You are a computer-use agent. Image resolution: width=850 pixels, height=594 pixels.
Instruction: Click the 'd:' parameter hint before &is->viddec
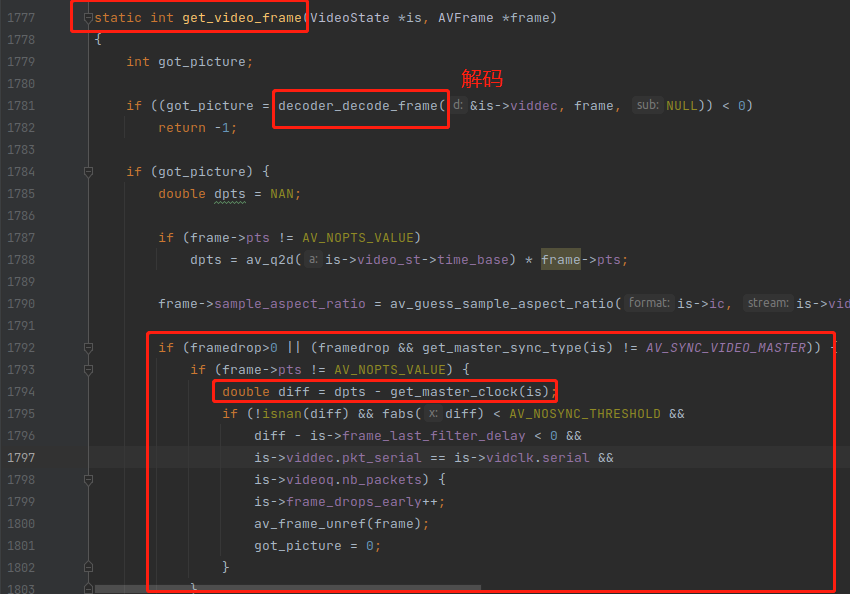coord(458,106)
